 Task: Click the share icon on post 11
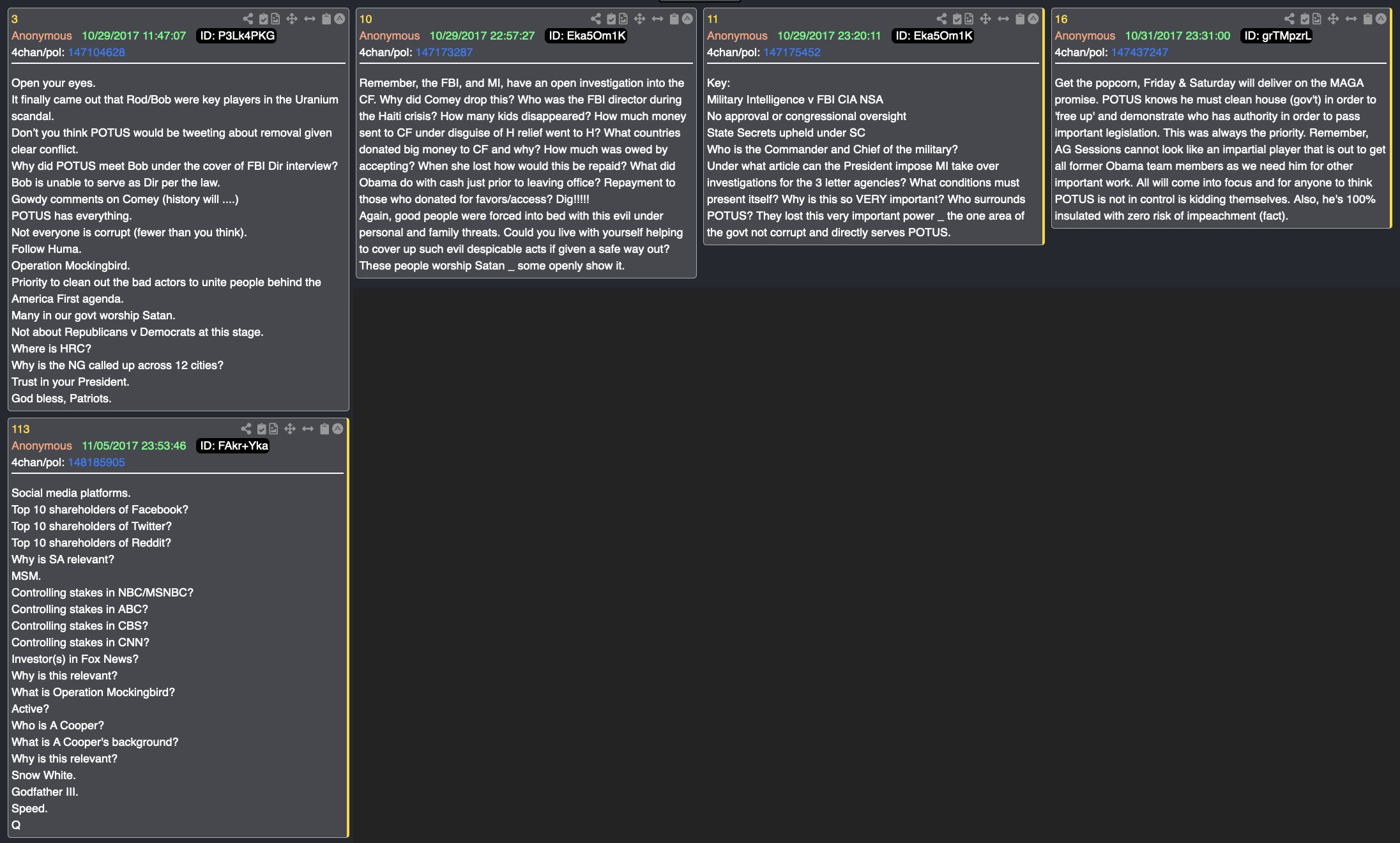point(941,19)
